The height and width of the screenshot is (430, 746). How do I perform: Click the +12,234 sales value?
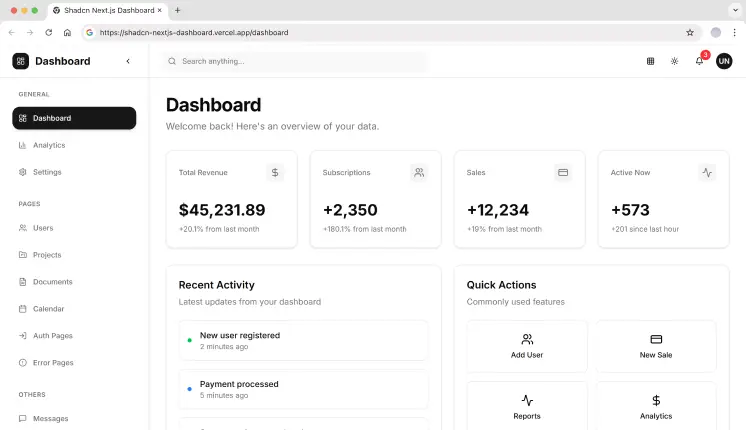[498, 210]
